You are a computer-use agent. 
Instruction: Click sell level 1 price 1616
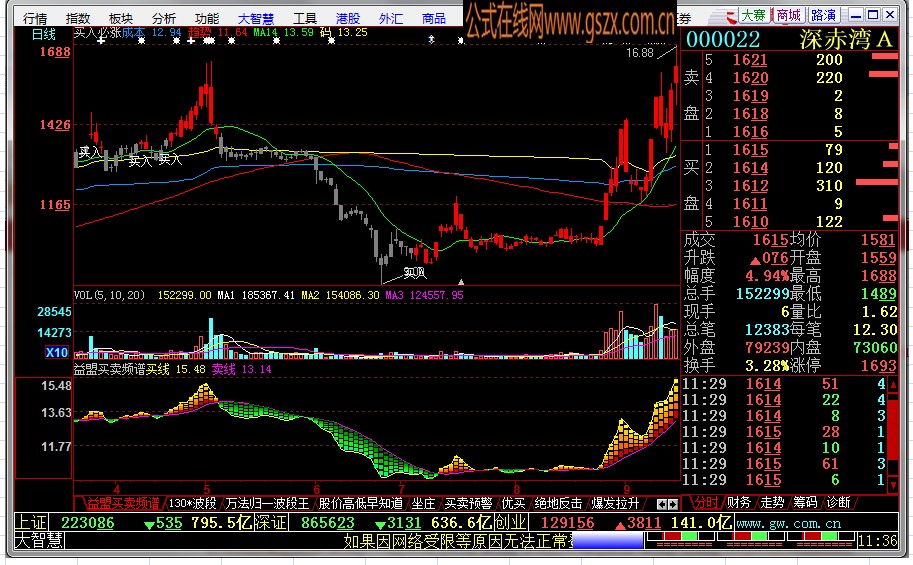[x=750, y=132]
